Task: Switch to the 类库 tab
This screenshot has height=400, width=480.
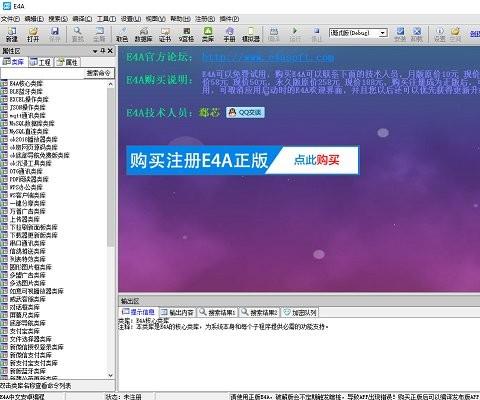Action: pyautogui.click(x=13, y=62)
